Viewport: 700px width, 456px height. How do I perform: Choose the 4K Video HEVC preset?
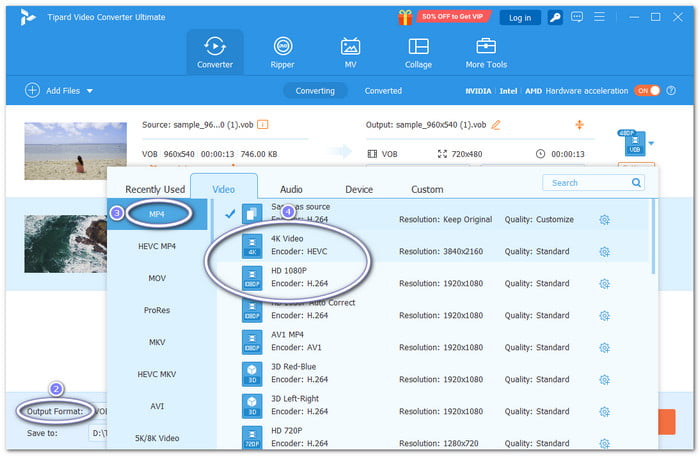pos(431,246)
